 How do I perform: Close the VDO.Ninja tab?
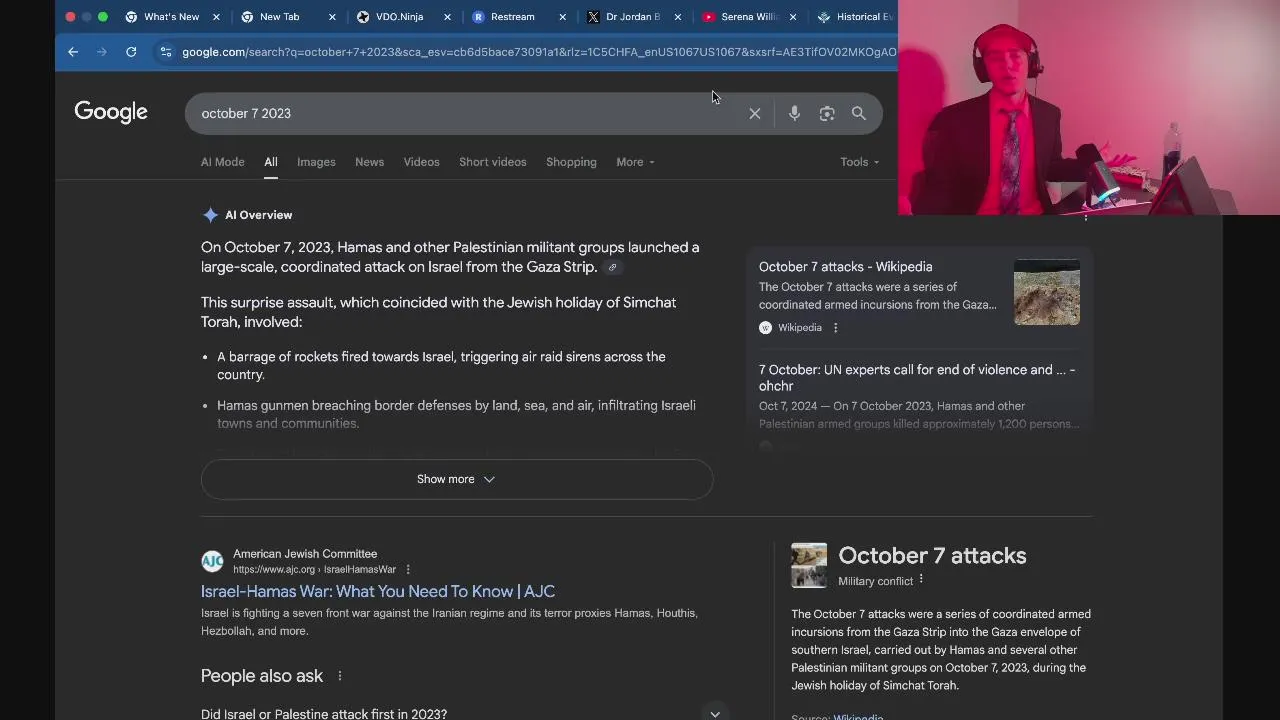(447, 17)
